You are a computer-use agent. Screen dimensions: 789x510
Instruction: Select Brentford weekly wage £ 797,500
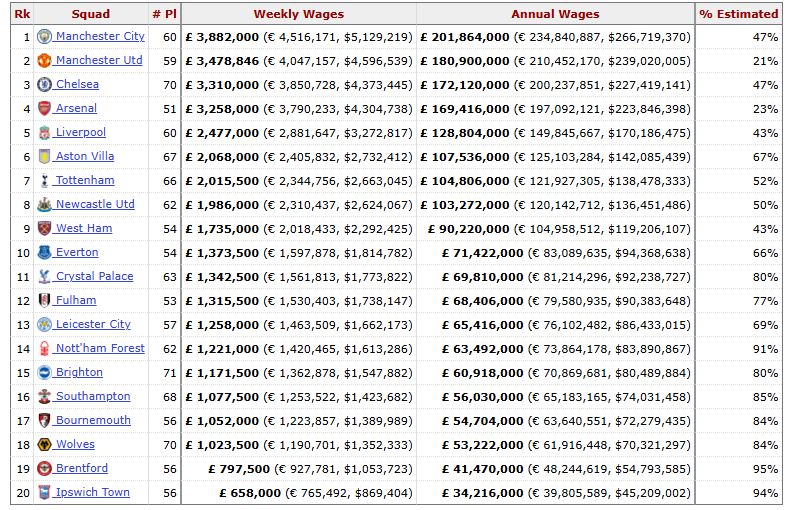tap(239, 469)
